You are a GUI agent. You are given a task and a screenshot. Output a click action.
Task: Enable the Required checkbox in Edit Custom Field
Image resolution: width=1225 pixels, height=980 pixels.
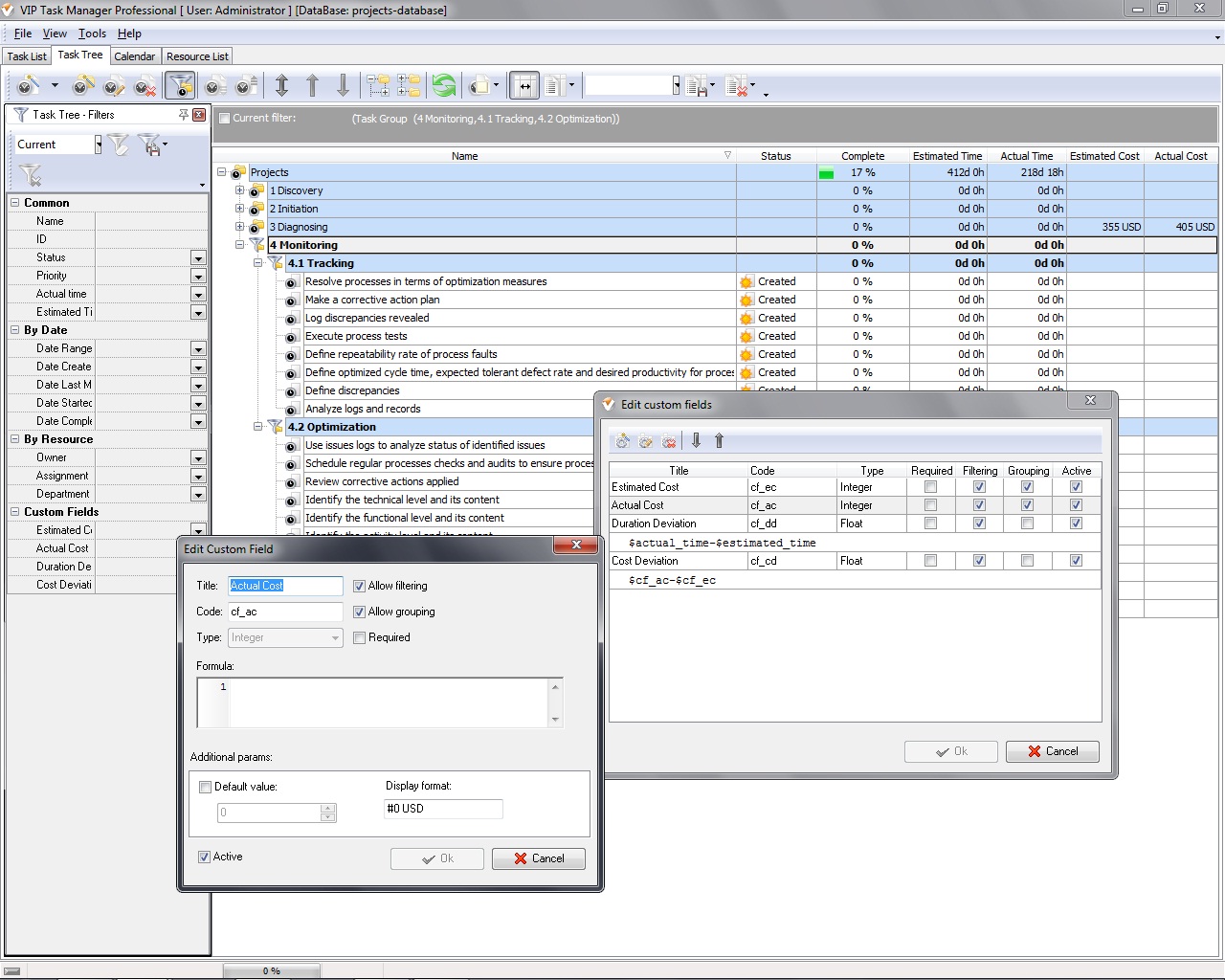(x=360, y=637)
